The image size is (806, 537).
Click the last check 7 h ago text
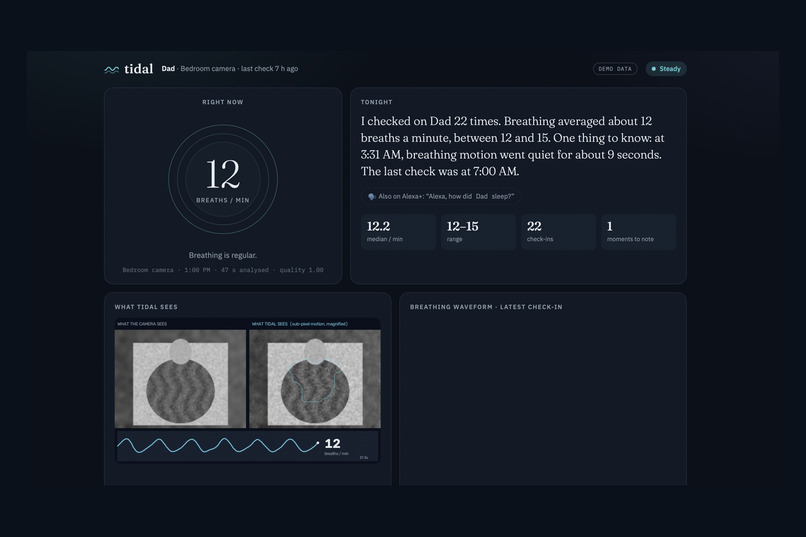(x=269, y=69)
